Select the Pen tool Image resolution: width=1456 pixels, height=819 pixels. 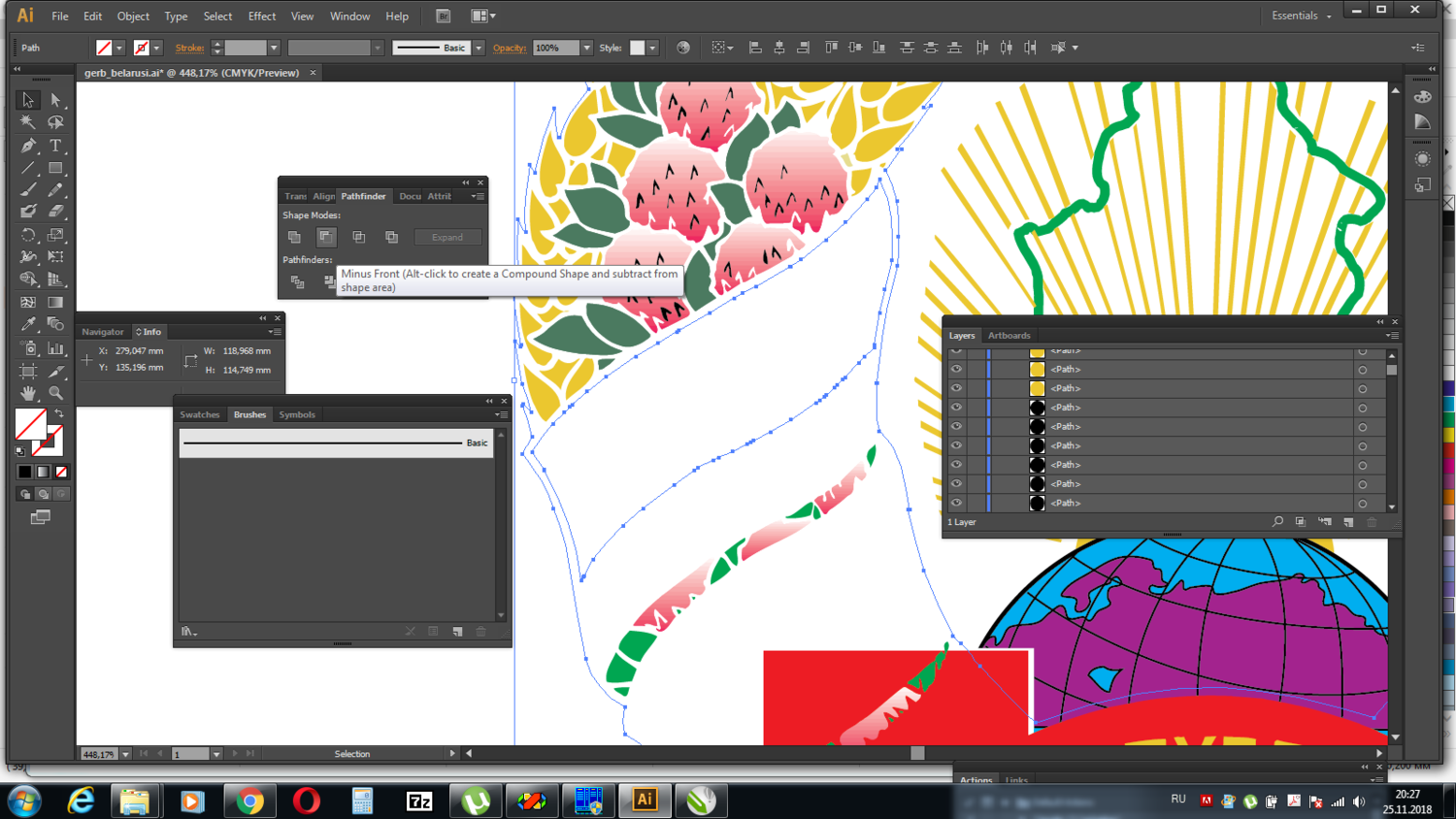28,146
